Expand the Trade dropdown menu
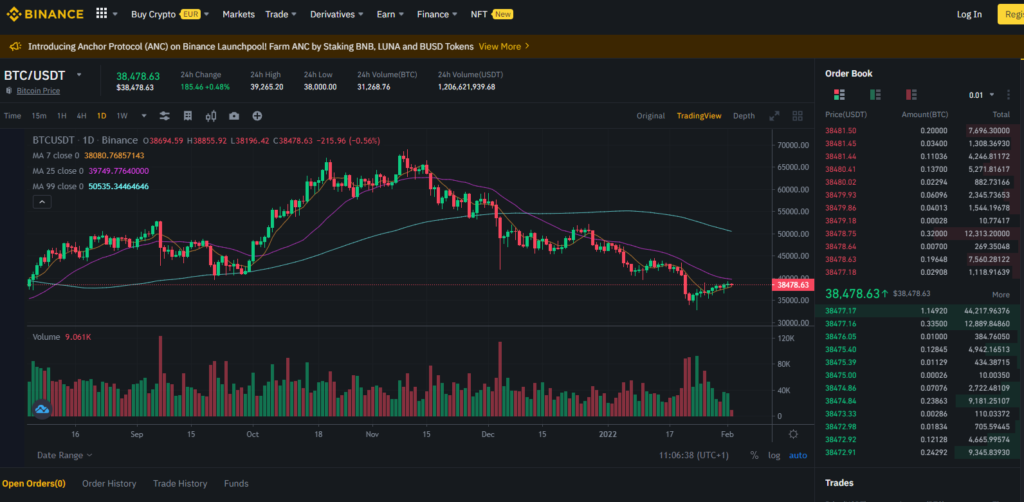Viewport: 1024px width, 502px height. (x=281, y=14)
